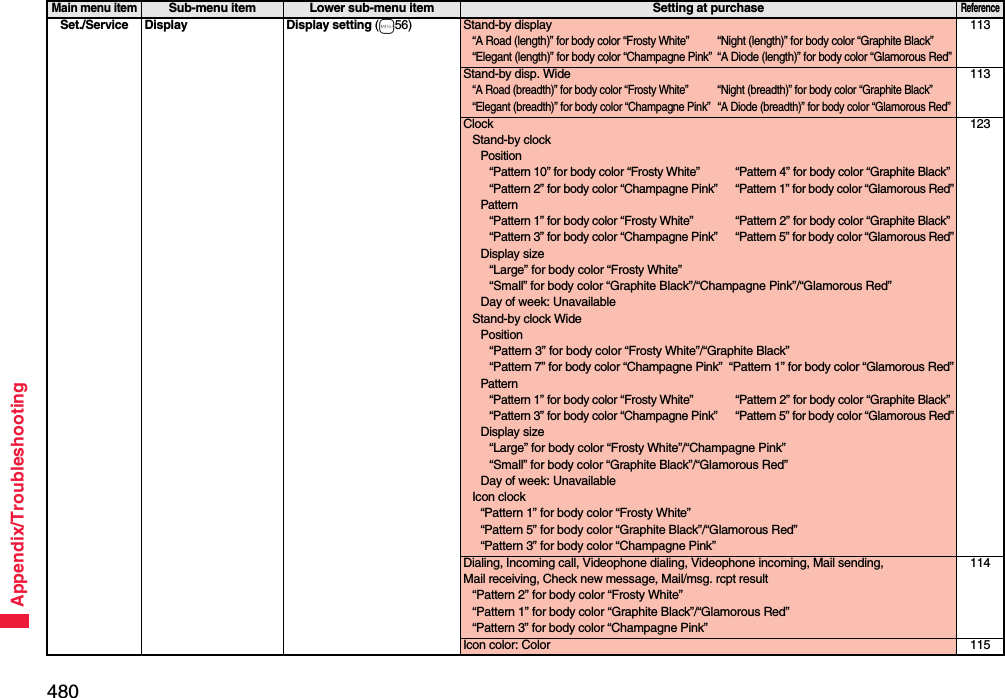Screen dimensions: 1005x698
Task: Open reference page 115 for Icon color
Action: coord(981,644)
